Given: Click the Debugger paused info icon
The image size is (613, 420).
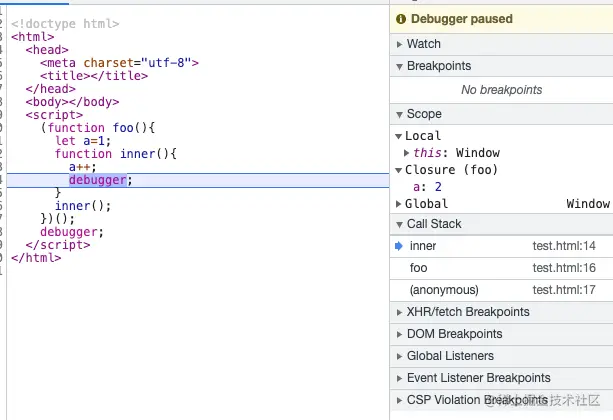Looking at the screenshot, I should [x=402, y=19].
